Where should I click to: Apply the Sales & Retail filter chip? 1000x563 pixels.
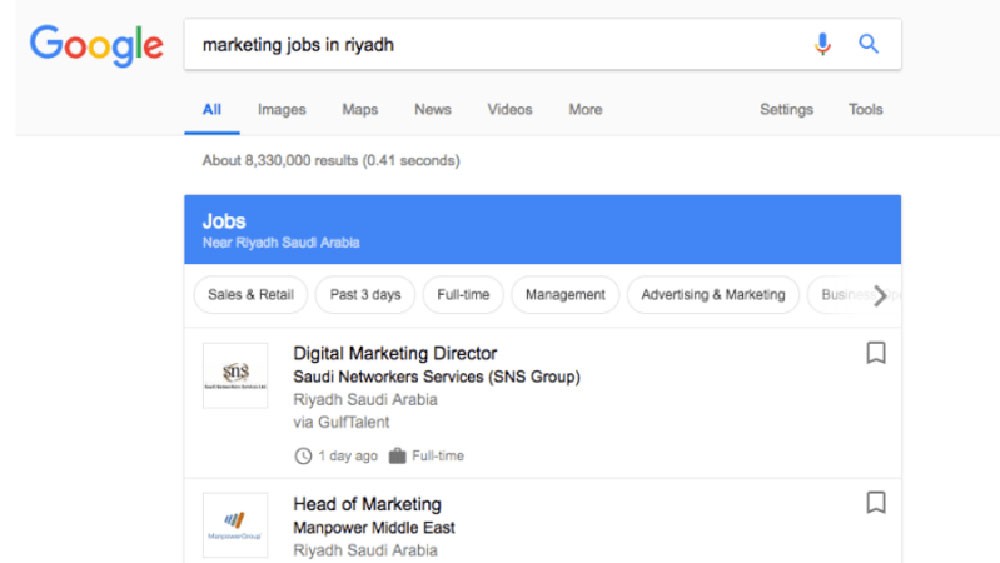click(251, 295)
